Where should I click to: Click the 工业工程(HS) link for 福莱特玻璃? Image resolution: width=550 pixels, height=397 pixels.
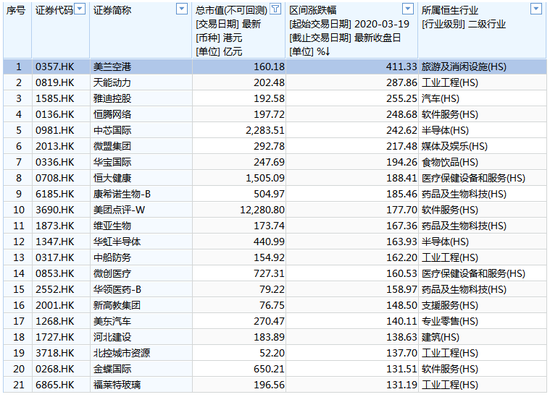click(x=450, y=385)
